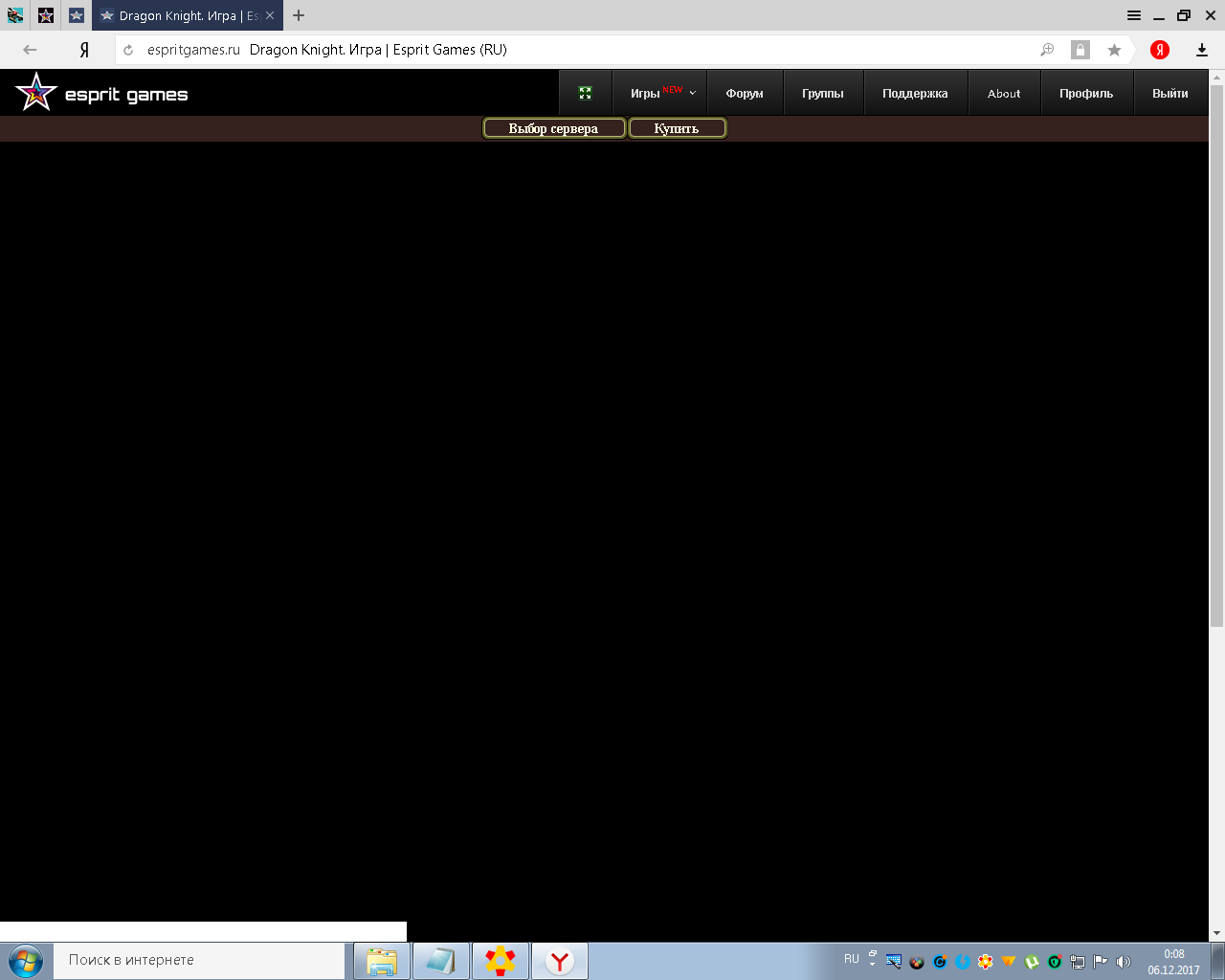Click the zoom magnifier icon in address bar

coord(1047,50)
